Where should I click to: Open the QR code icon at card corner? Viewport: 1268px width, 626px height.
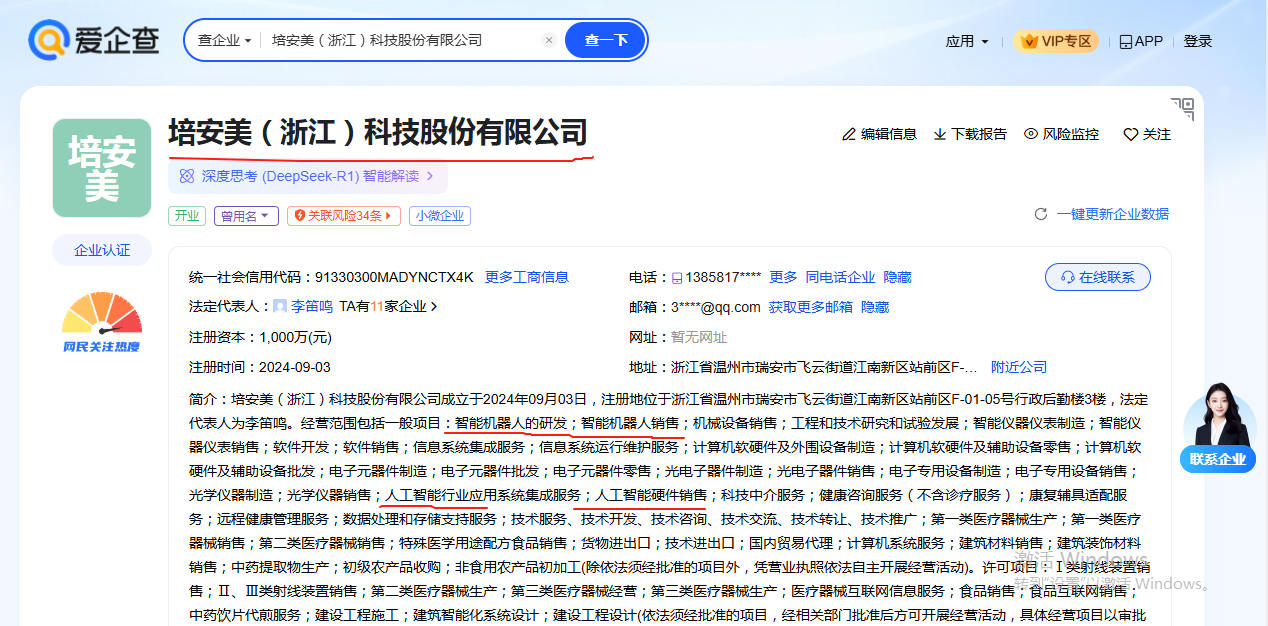click(1183, 109)
